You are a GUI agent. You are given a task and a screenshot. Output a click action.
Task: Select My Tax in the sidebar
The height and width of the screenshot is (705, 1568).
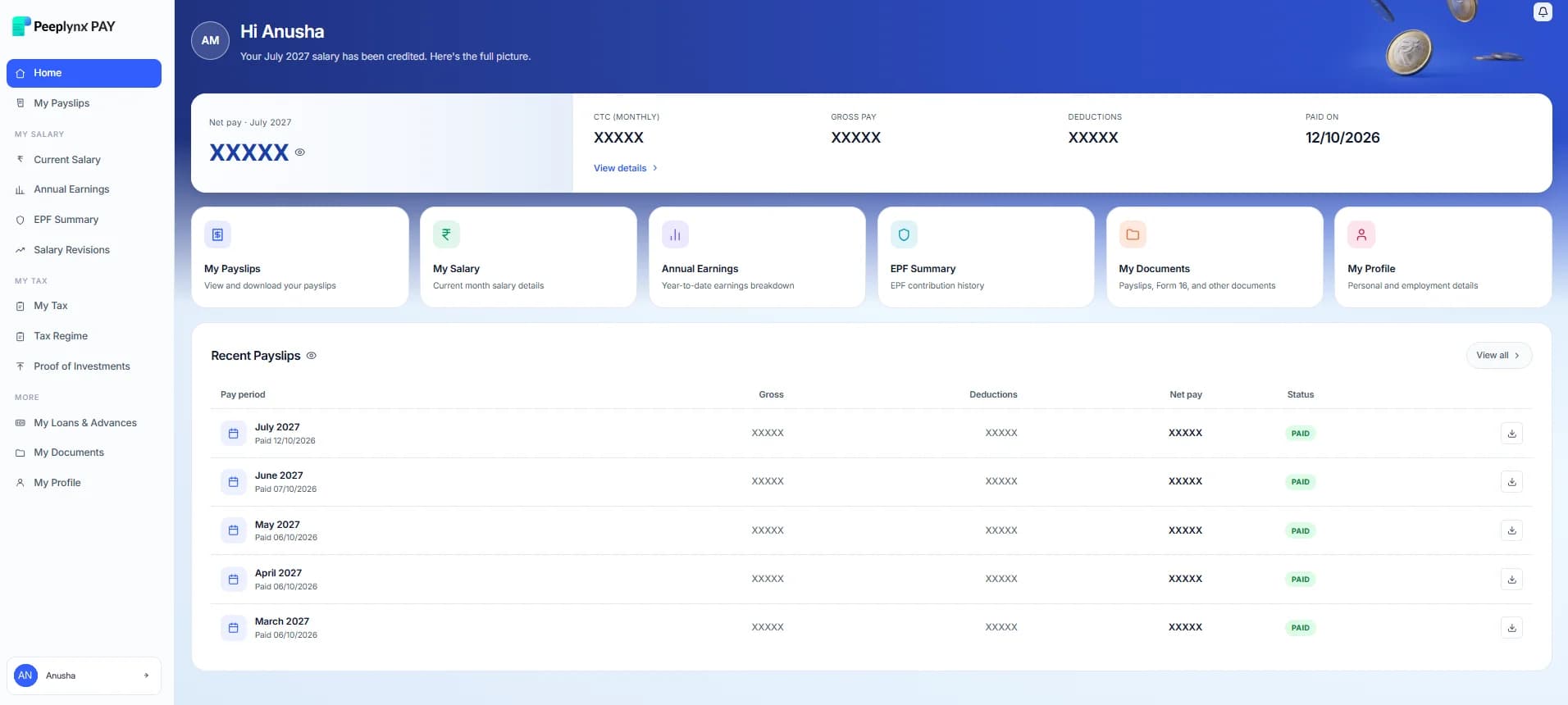coord(84,306)
